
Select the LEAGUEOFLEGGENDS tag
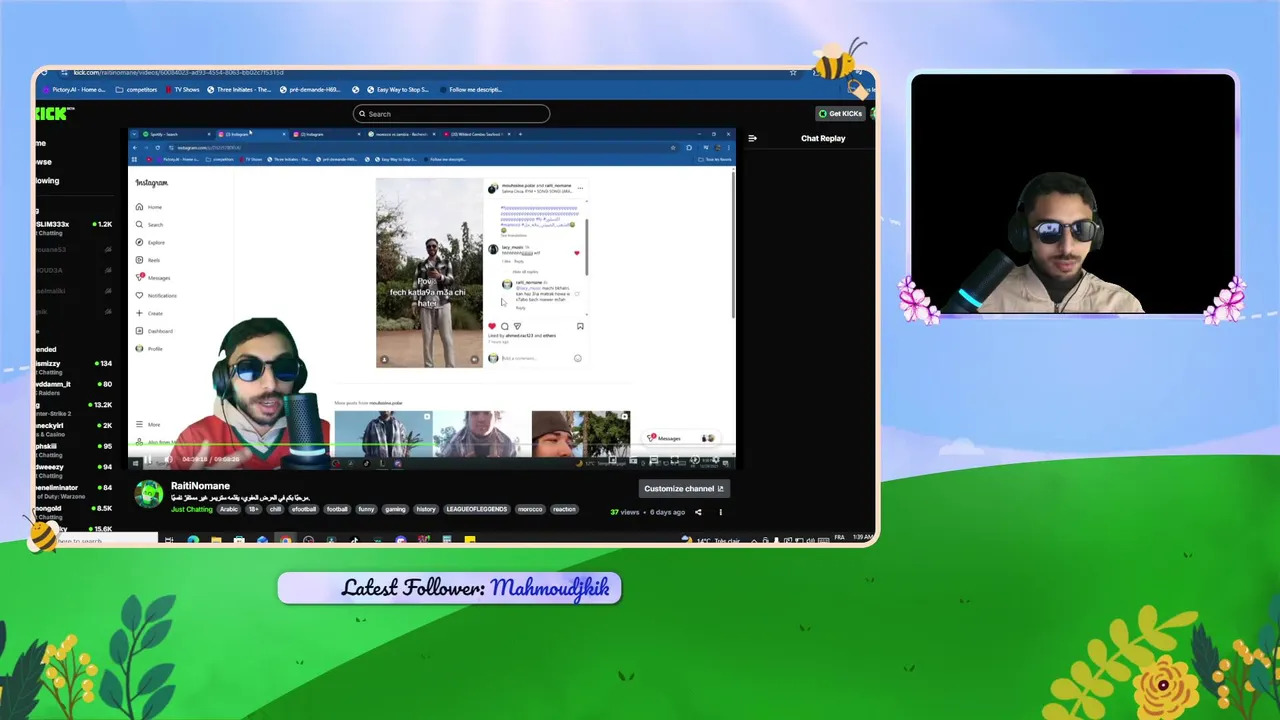(477, 509)
